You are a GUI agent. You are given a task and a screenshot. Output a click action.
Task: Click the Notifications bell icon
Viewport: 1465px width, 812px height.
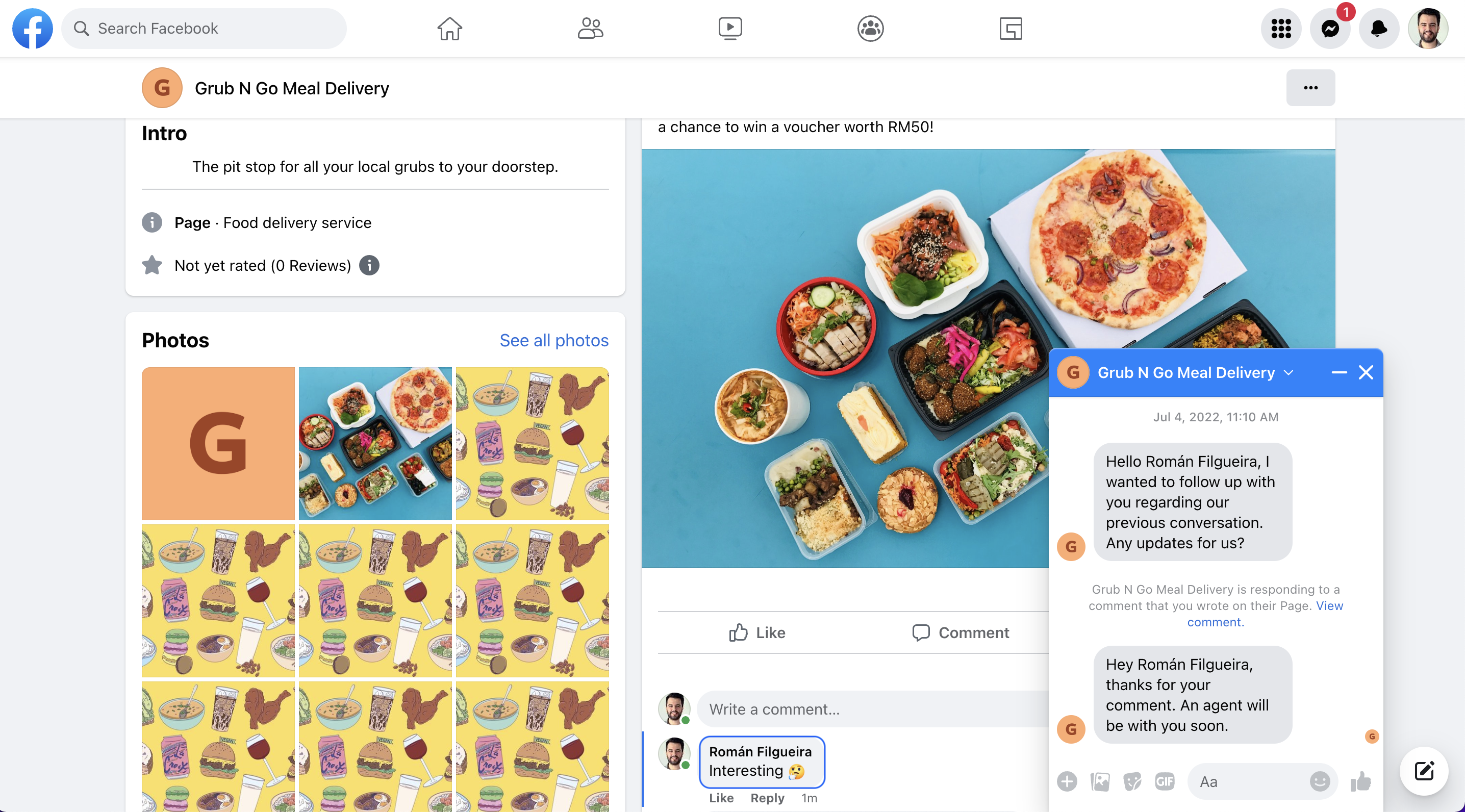click(x=1378, y=28)
